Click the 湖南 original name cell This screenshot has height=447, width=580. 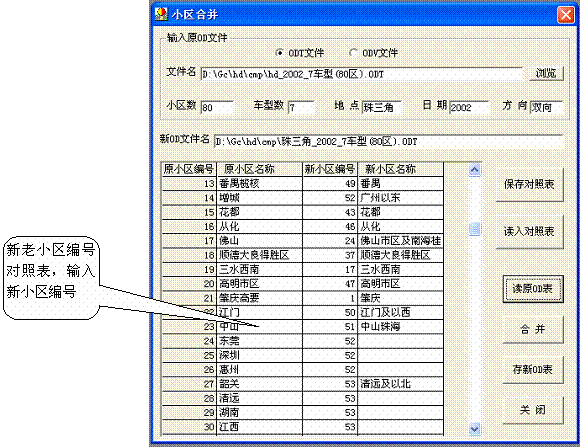260,413
